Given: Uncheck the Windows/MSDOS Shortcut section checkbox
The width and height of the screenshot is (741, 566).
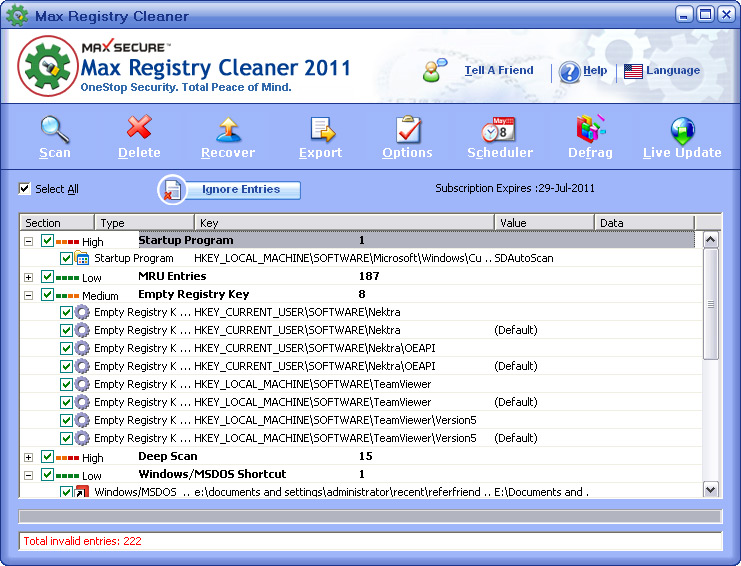Looking at the screenshot, I should [47, 474].
